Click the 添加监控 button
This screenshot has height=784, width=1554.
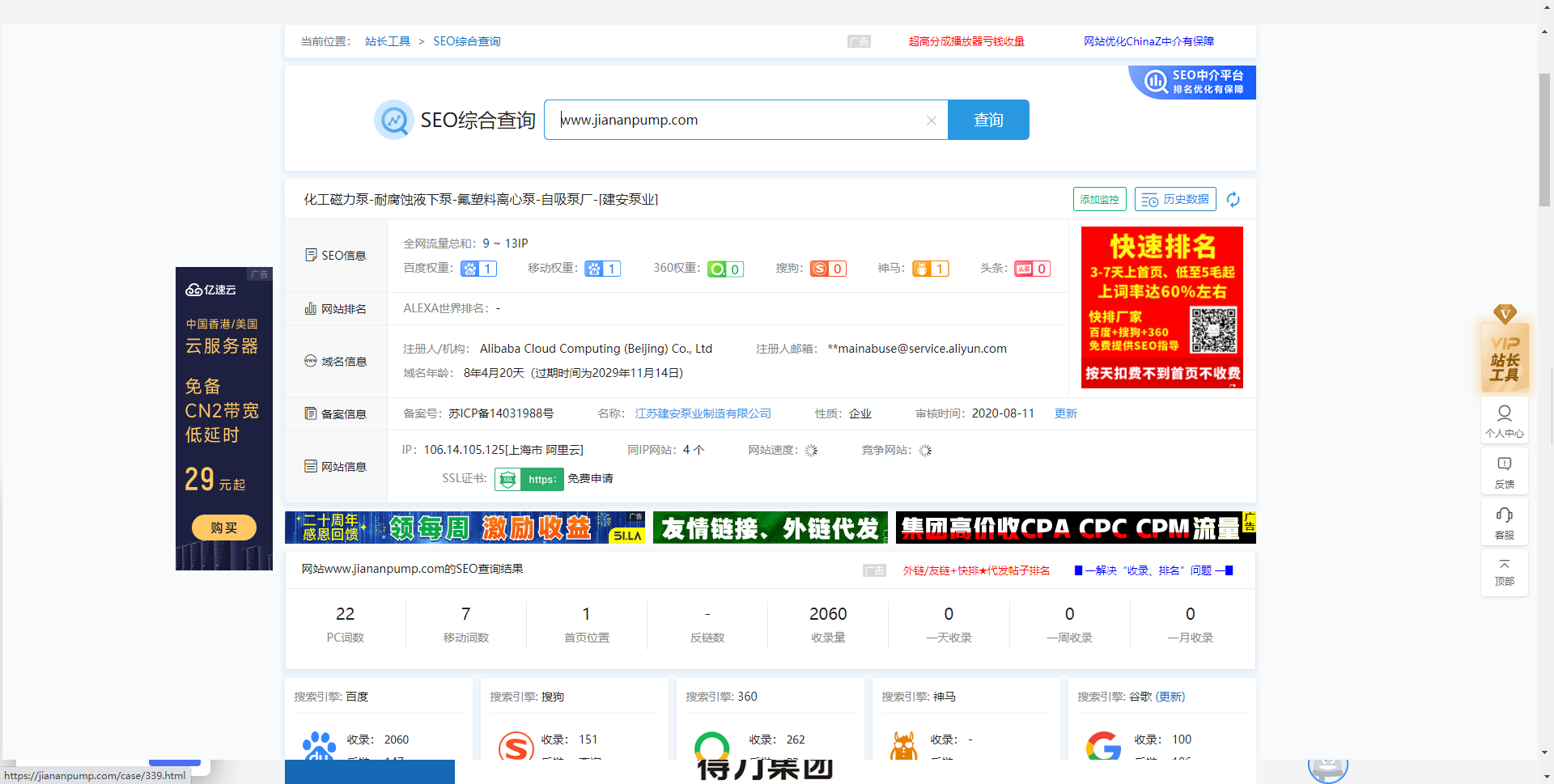(x=1099, y=199)
